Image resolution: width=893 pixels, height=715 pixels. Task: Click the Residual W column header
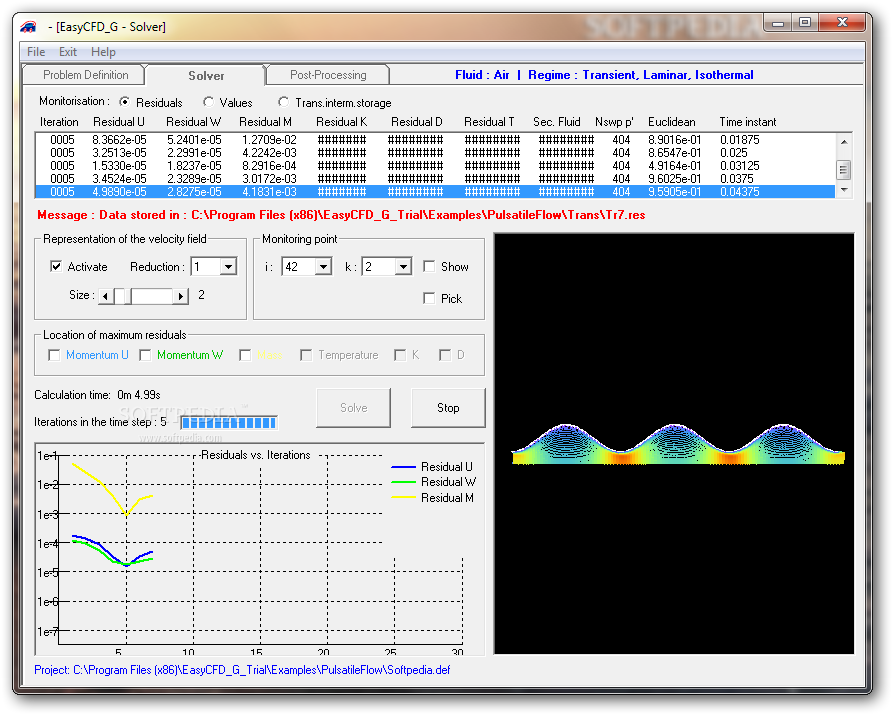tap(194, 122)
